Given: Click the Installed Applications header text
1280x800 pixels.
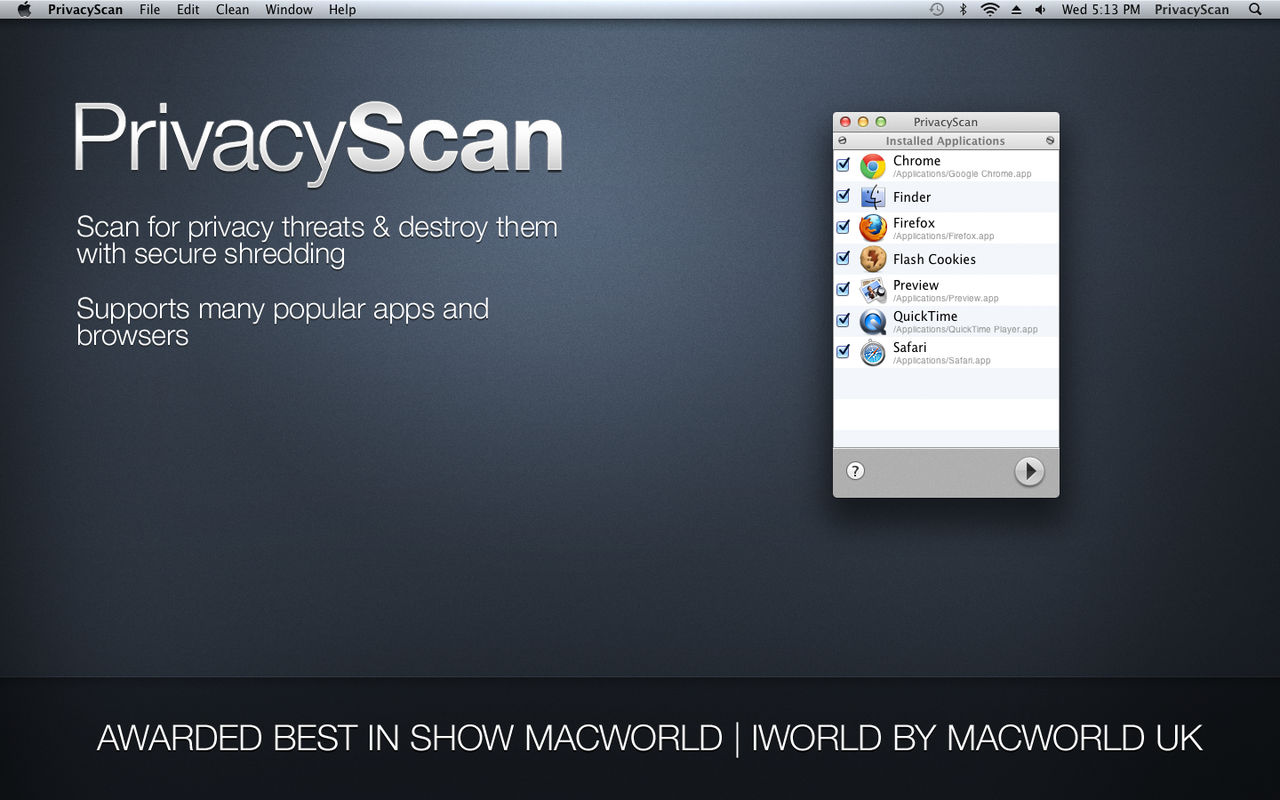Looking at the screenshot, I should coord(945,141).
